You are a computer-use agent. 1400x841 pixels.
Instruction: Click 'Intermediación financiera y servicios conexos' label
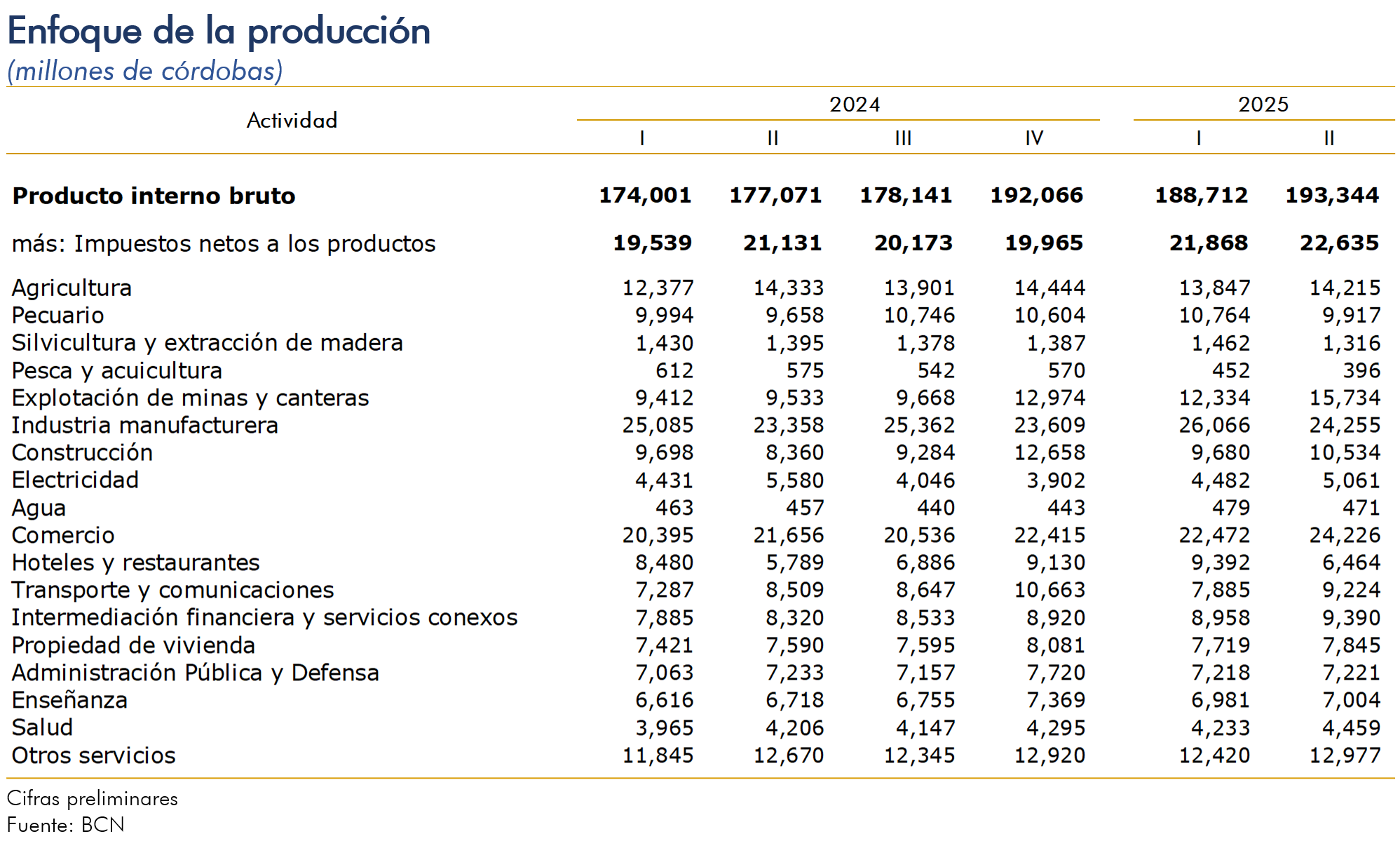coord(264,617)
